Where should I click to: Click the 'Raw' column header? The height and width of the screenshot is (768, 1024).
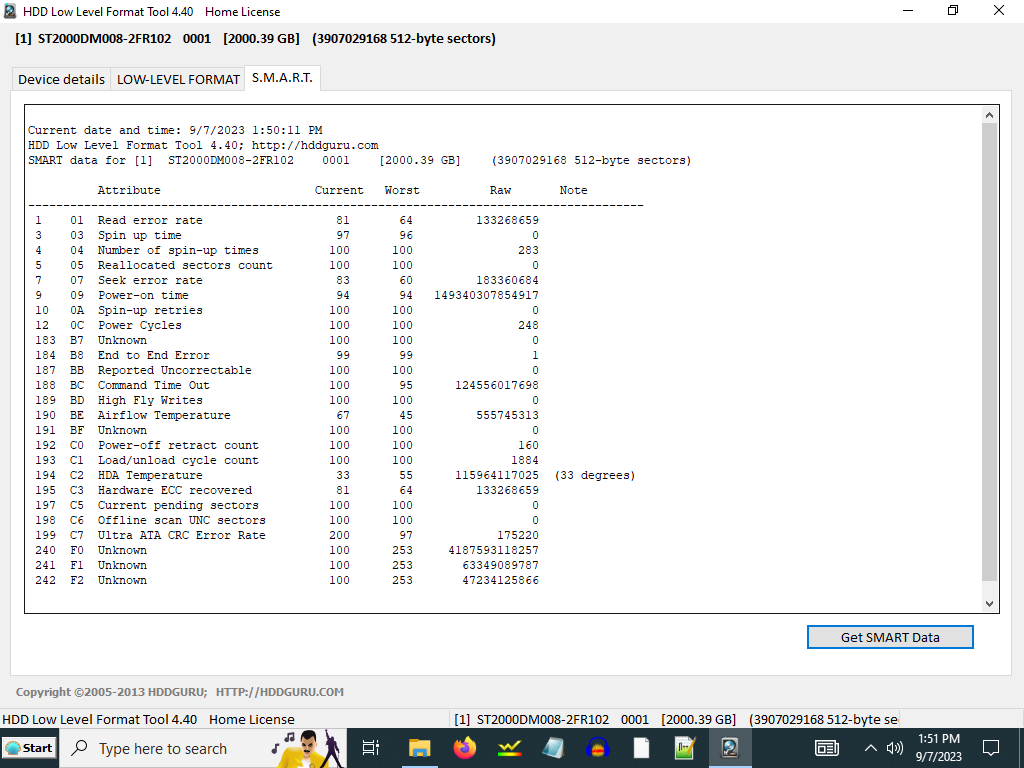coord(500,191)
